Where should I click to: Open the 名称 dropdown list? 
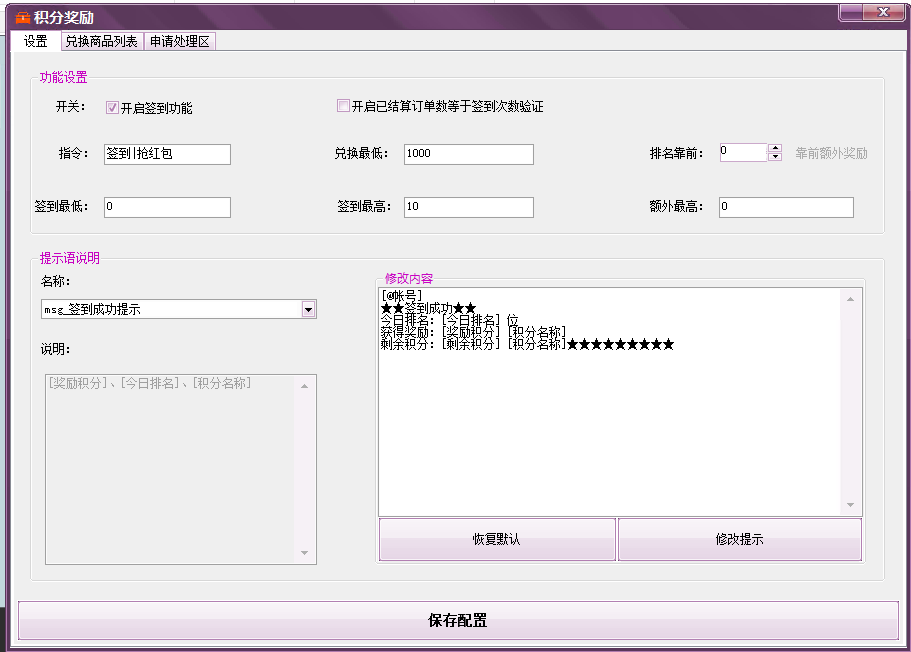309,310
